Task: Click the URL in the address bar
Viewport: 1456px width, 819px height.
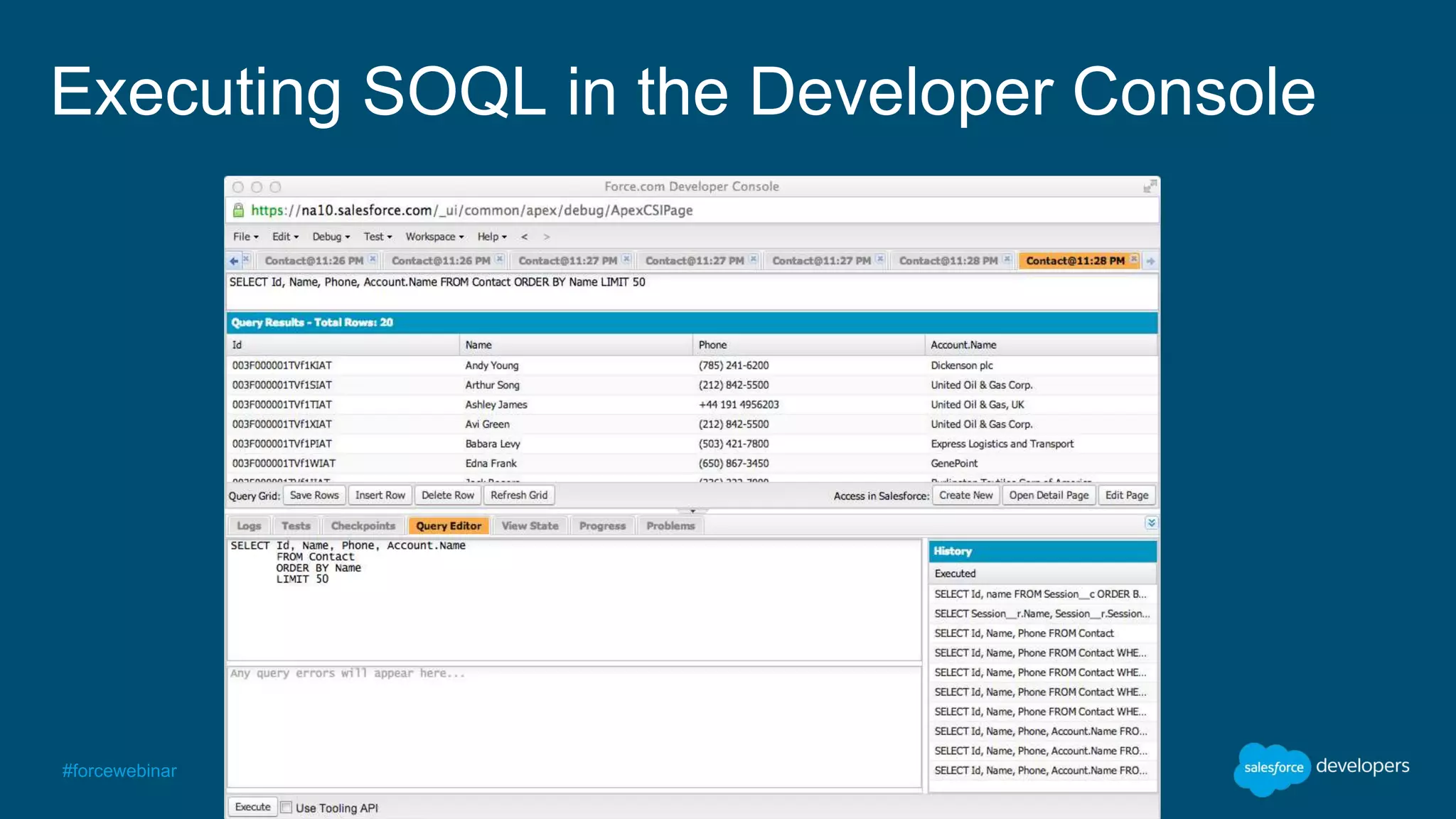Action: (471, 210)
